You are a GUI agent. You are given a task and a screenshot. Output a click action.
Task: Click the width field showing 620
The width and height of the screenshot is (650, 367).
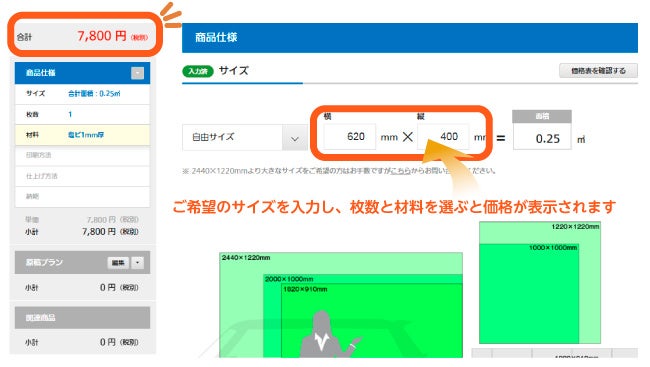pyautogui.click(x=349, y=136)
